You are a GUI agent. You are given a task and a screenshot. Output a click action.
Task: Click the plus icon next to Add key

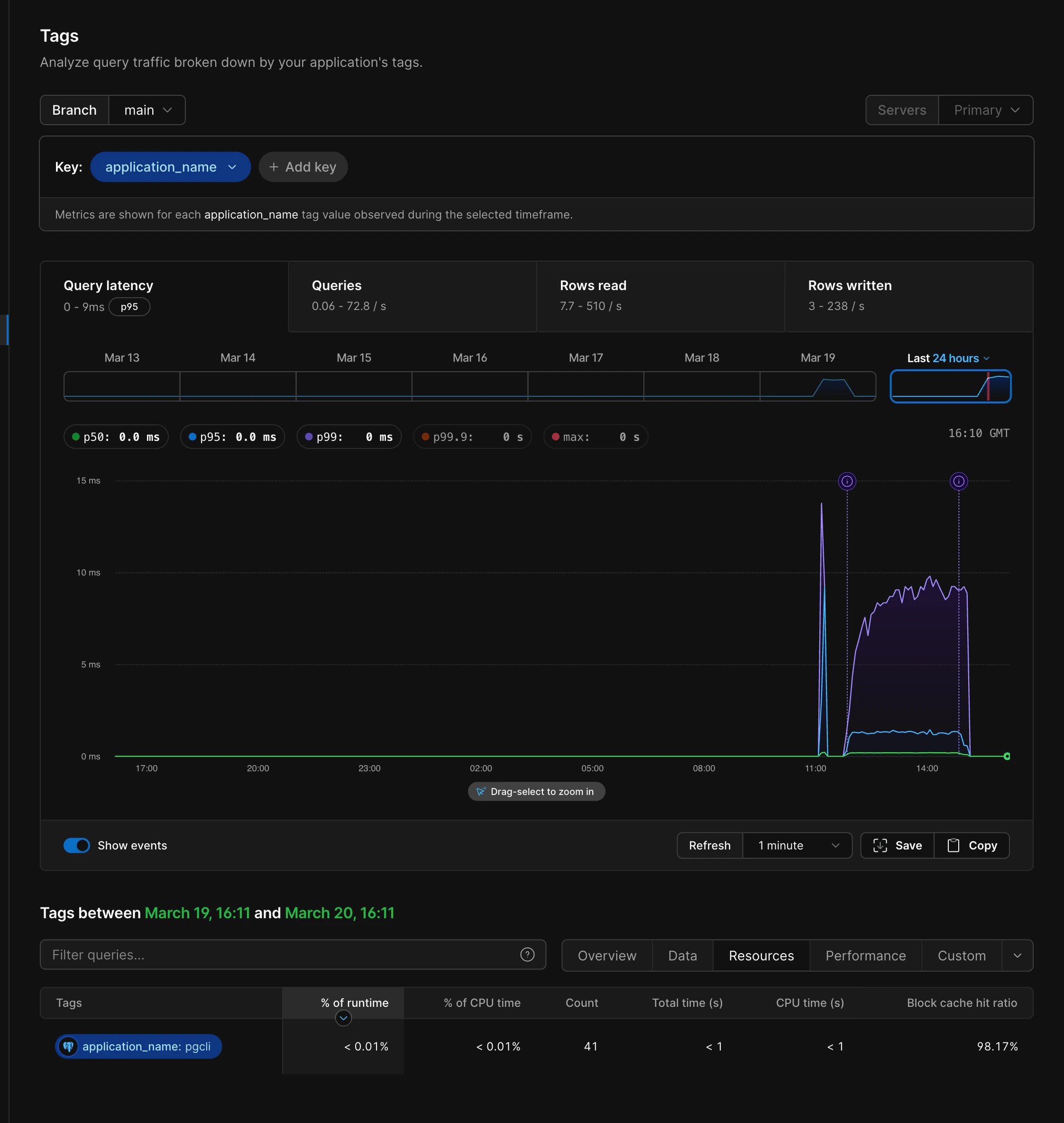[x=274, y=167]
